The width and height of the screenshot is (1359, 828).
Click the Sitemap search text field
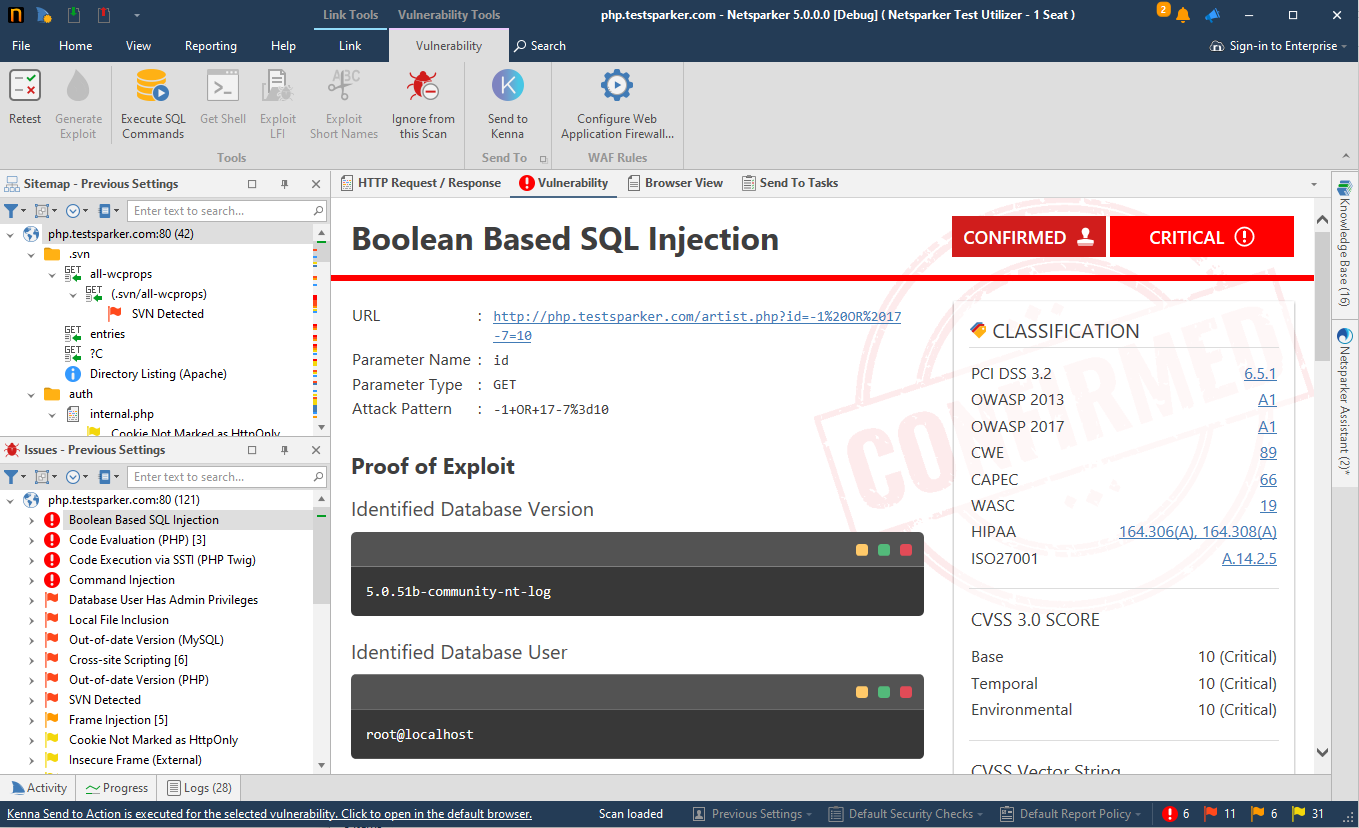(x=222, y=210)
